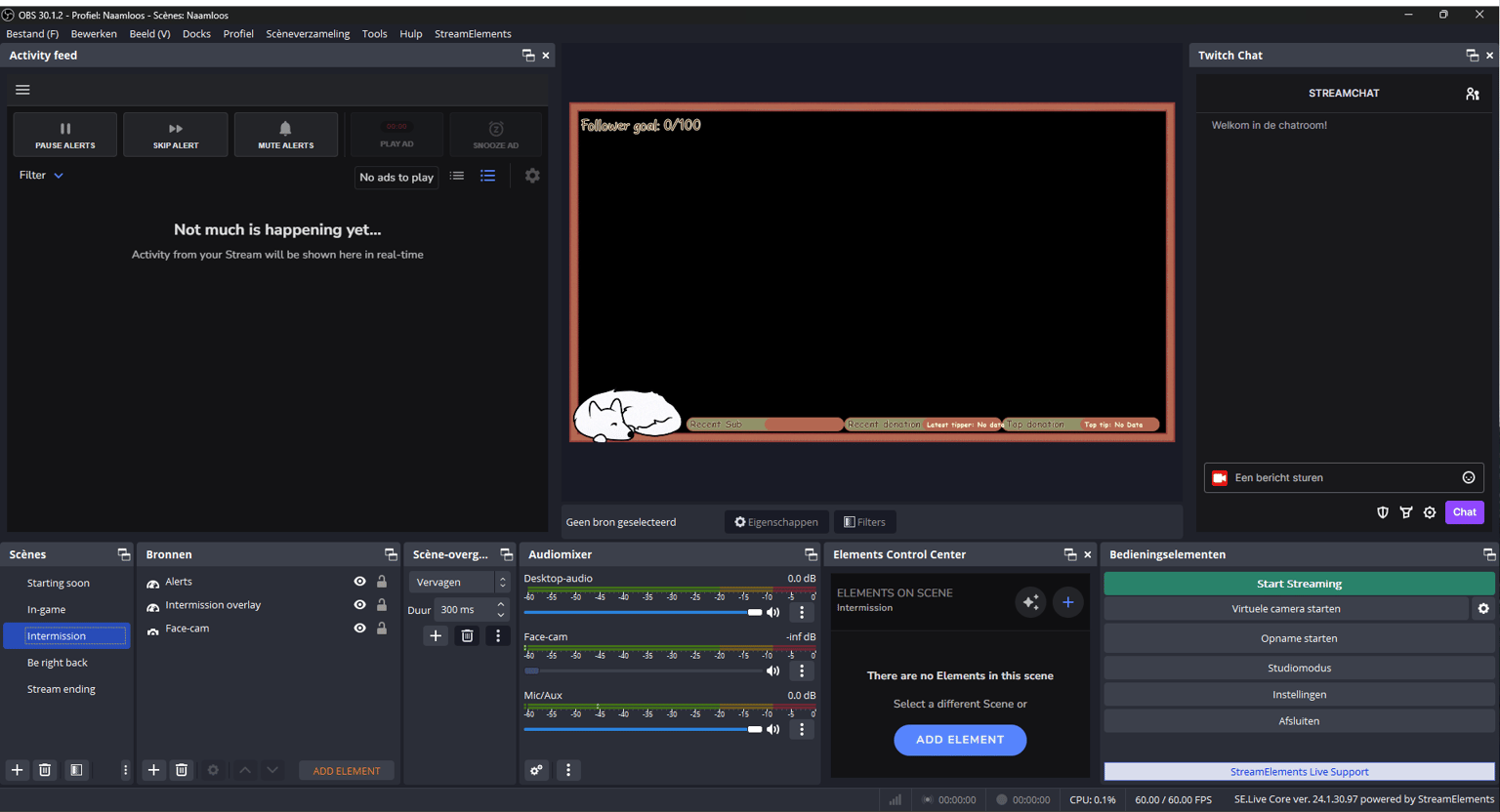1500x812 pixels.
Task: Toggle visibility of Alerts source
Action: (x=359, y=582)
